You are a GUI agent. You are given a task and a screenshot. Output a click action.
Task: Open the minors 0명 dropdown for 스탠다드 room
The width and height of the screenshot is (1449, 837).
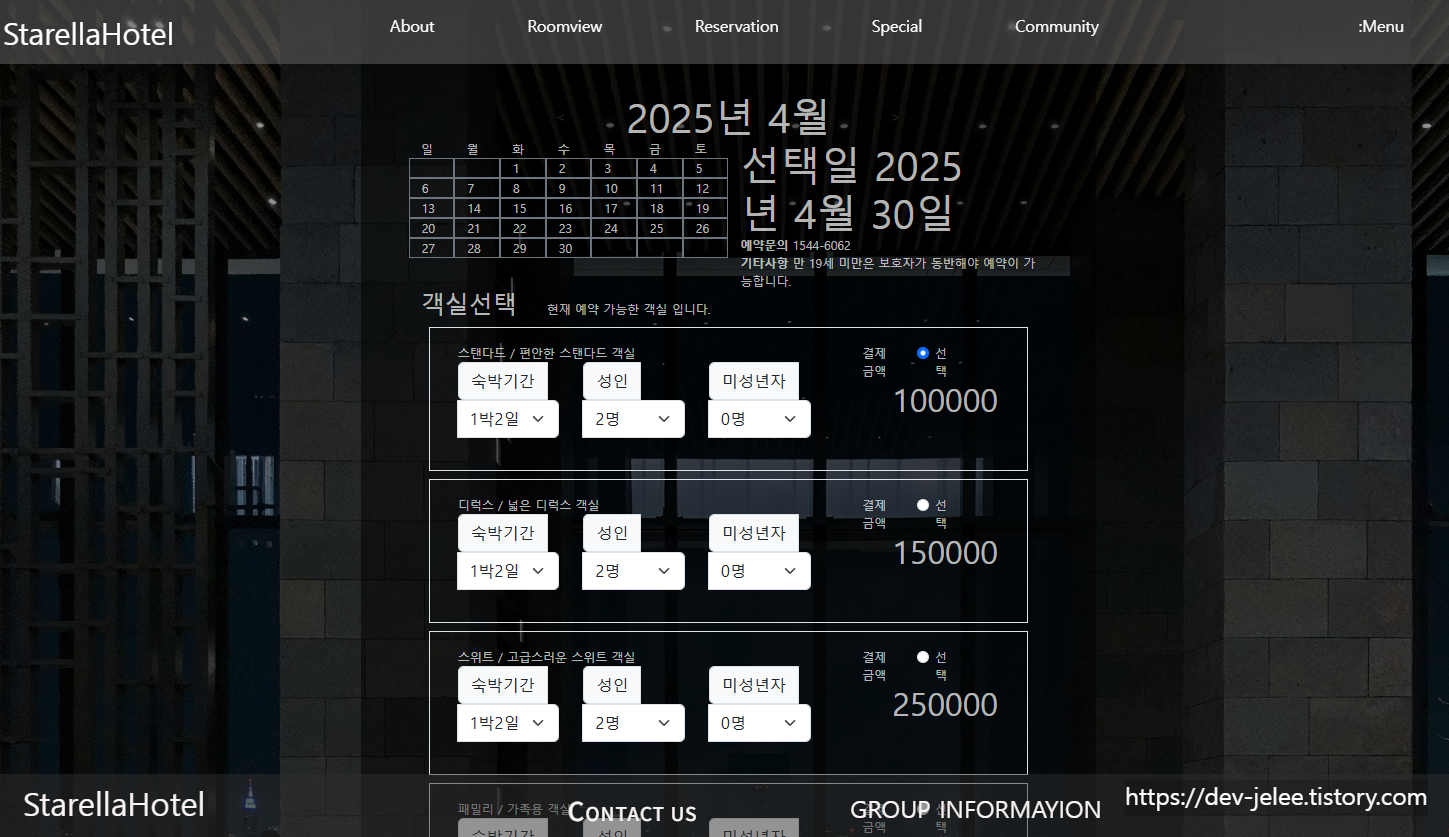[x=759, y=419]
